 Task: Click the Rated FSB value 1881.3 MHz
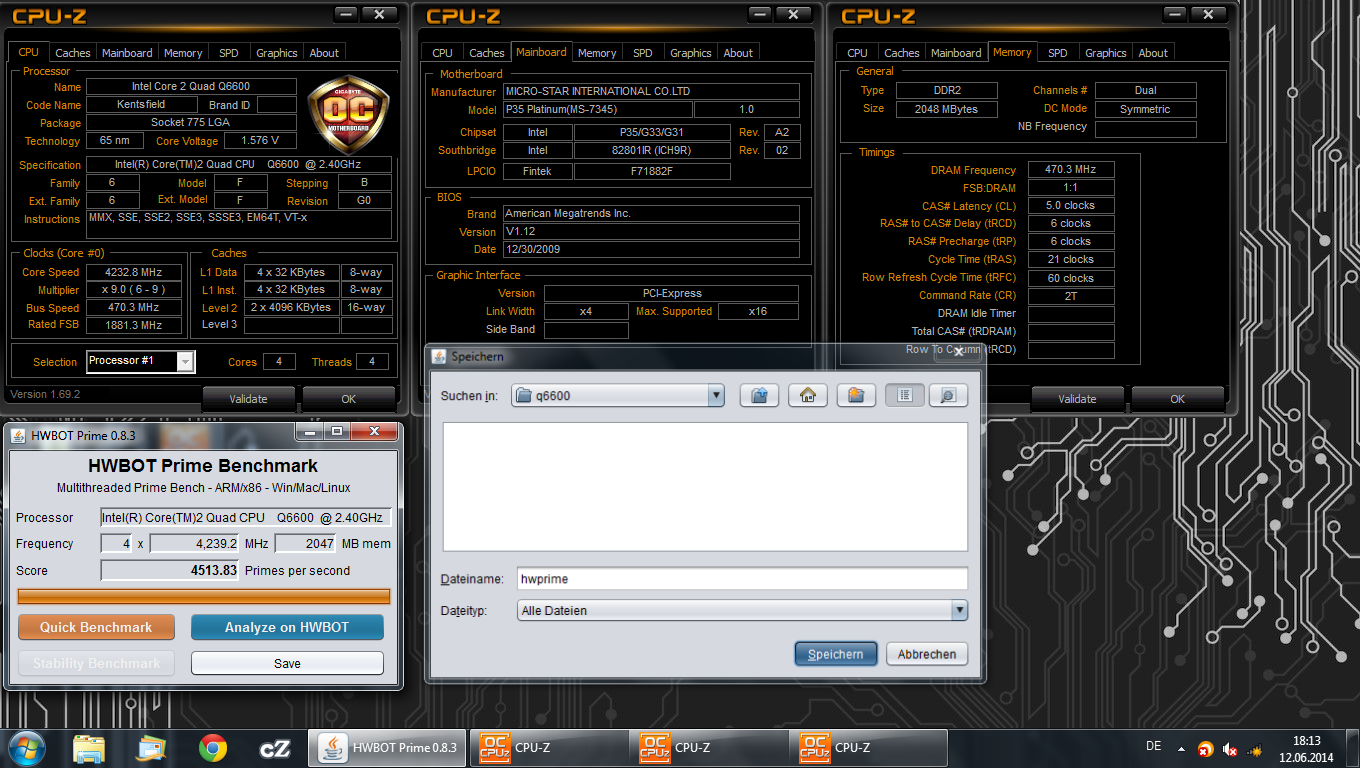point(134,325)
